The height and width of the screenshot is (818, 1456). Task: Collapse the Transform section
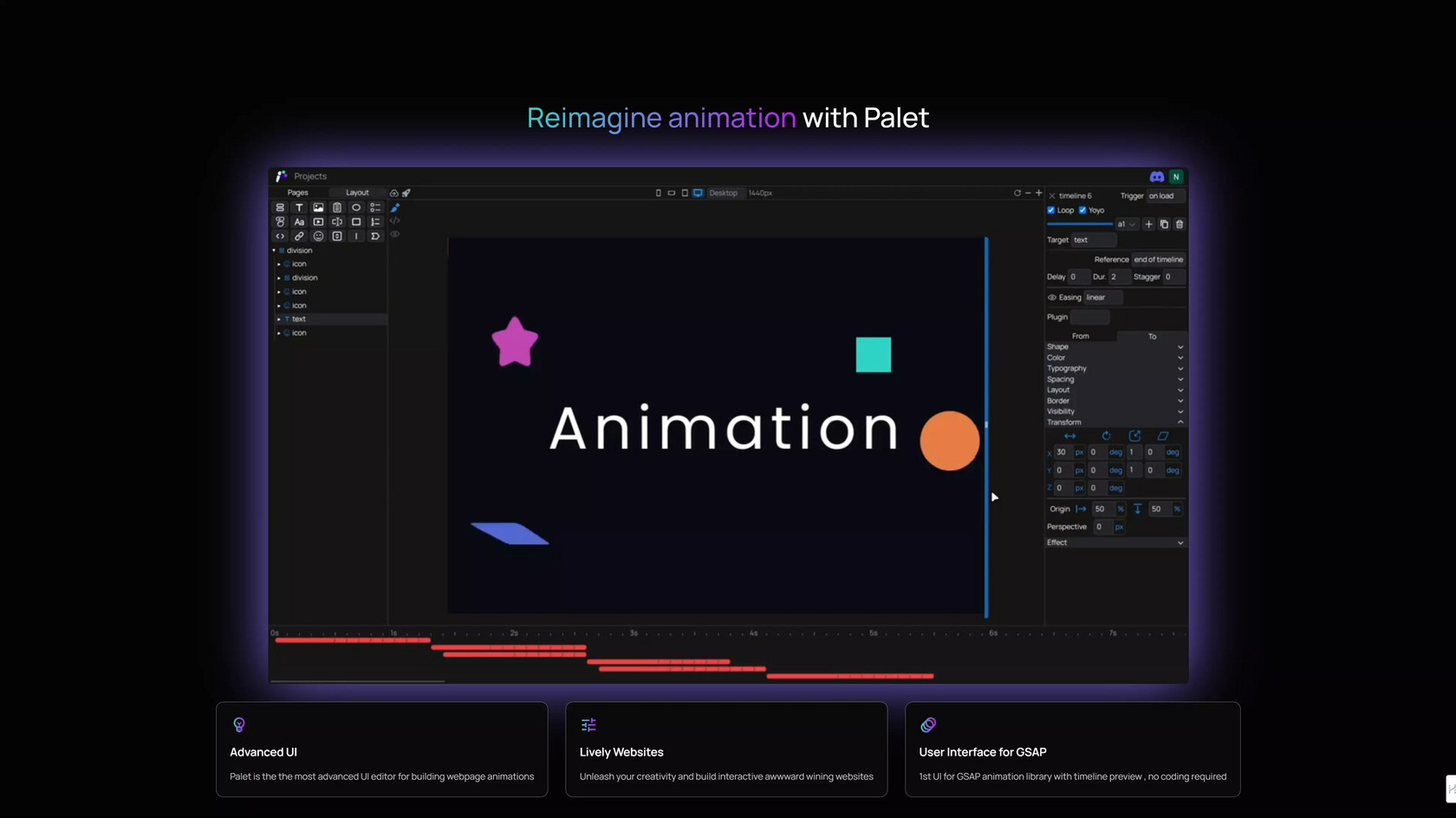click(x=1115, y=423)
